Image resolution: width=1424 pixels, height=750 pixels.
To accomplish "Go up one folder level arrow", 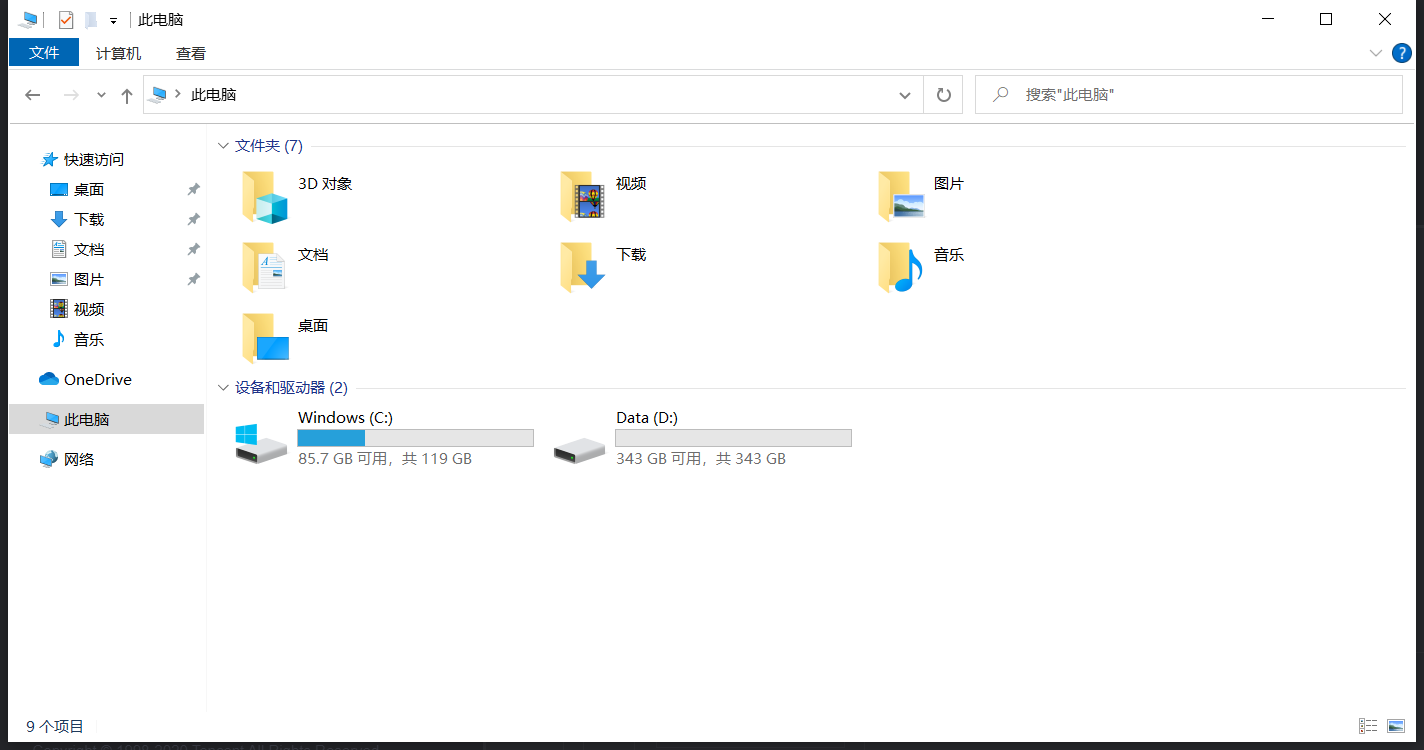I will click(x=126, y=95).
